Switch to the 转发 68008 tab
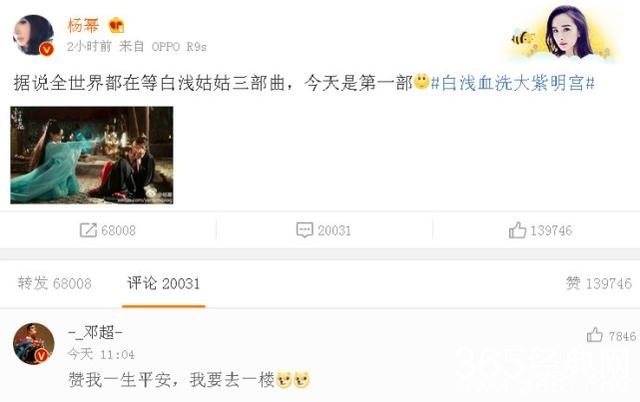 click(55, 283)
